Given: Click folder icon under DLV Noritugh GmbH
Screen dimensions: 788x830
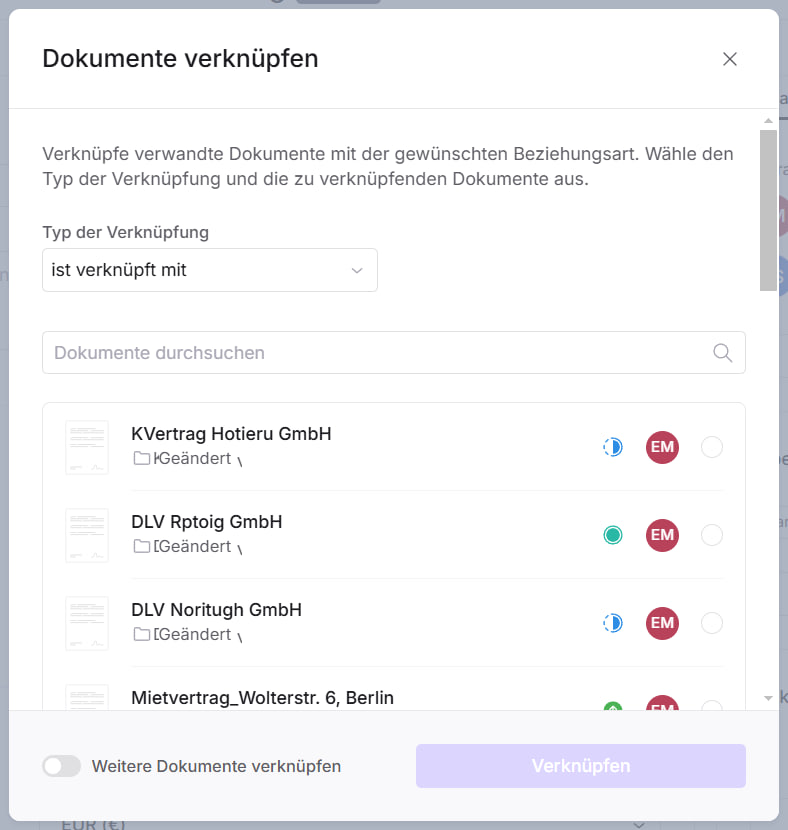Looking at the screenshot, I should [141, 635].
